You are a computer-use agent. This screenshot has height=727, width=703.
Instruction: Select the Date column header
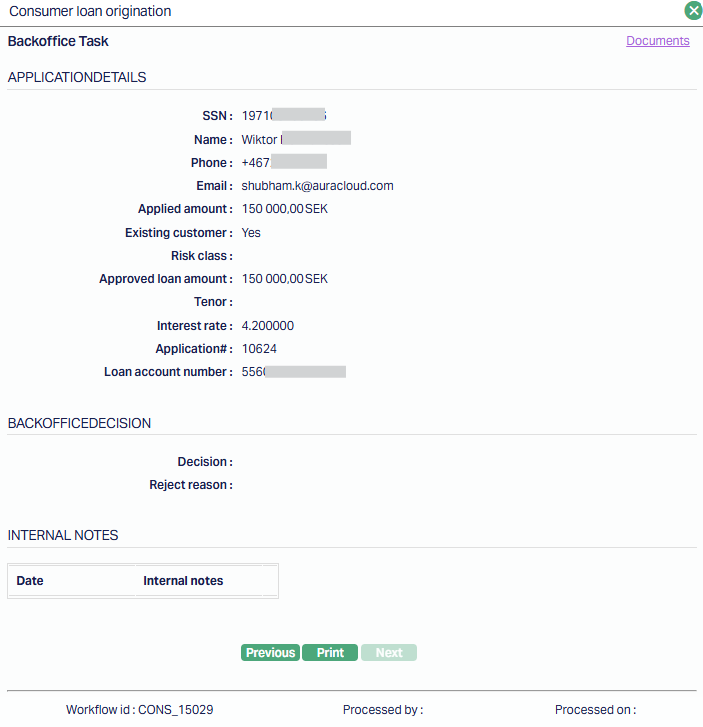pos(30,581)
